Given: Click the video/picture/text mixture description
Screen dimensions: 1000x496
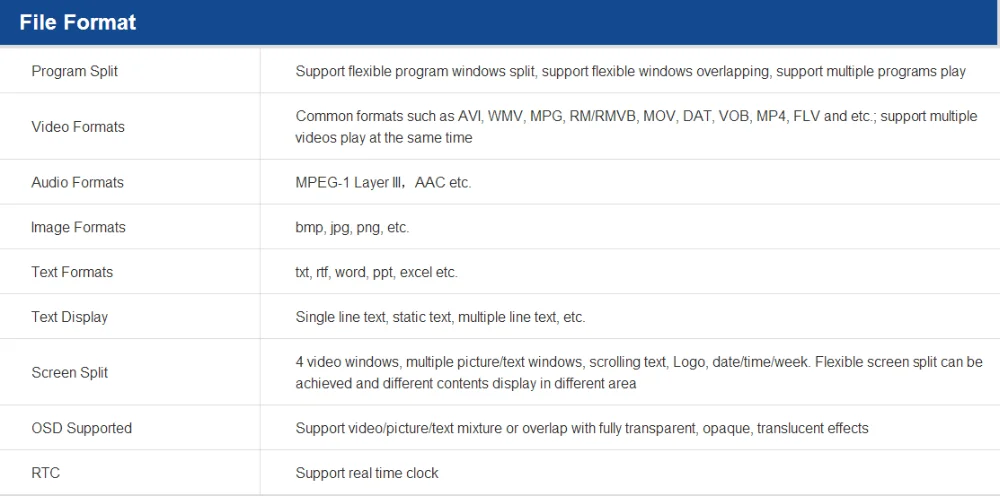Looking at the screenshot, I should click(581, 428).
